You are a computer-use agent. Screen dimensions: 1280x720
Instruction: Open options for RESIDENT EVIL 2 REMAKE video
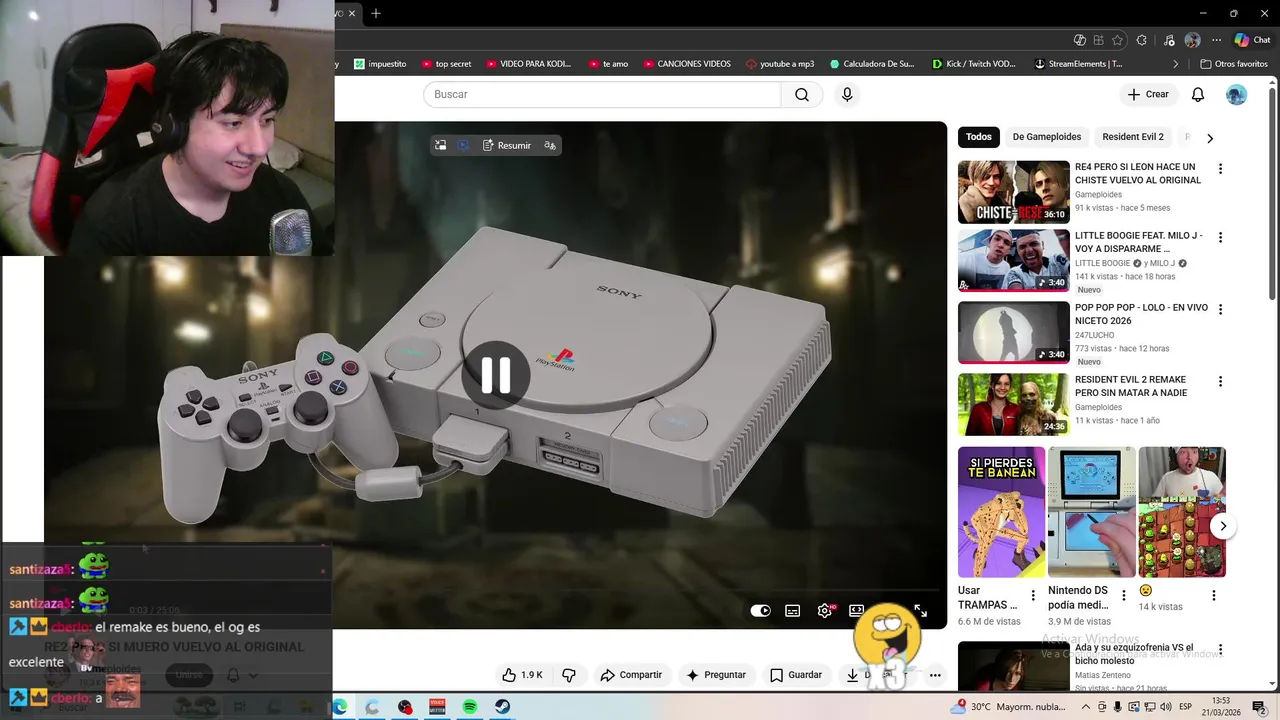click(1220, 382)
